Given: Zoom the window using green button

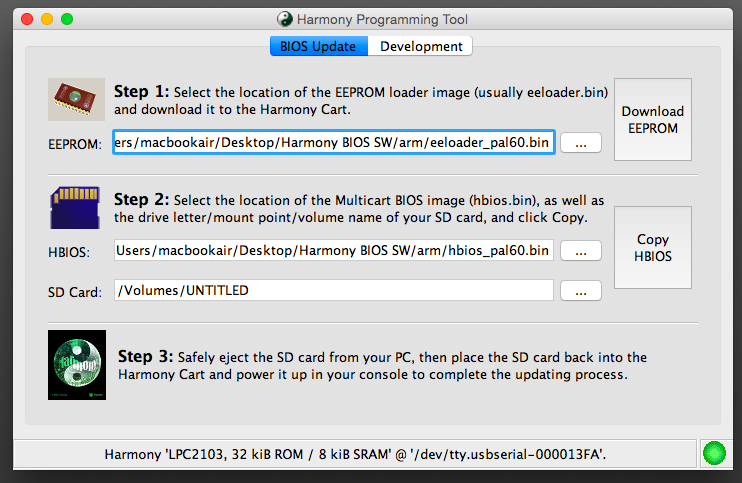Looking at the screenshot, I should (x=67, y=19).
